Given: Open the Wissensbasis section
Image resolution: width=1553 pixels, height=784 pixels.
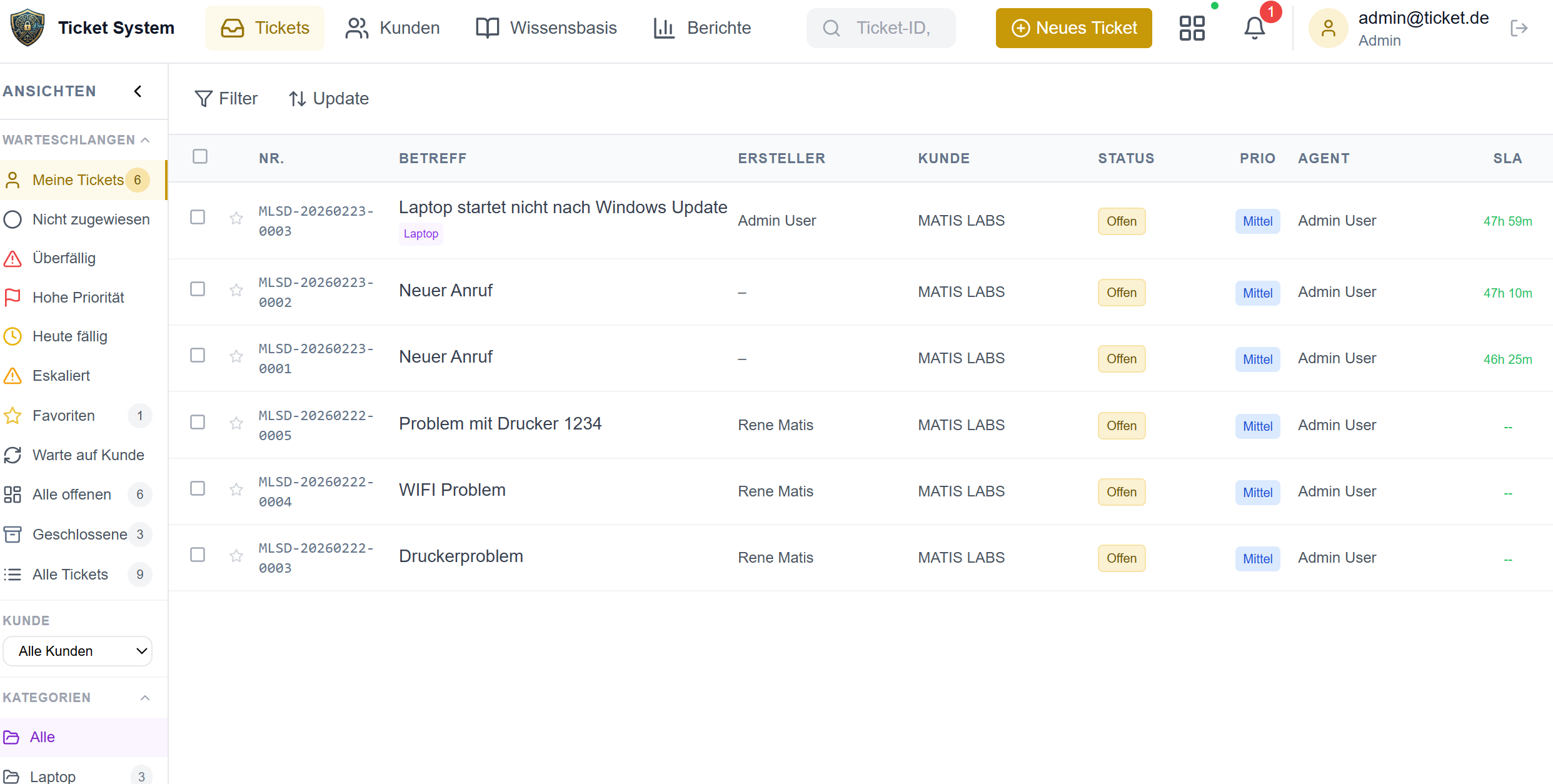Looking at the screenshot, I should pyautogui.click(x=546, y=28).
